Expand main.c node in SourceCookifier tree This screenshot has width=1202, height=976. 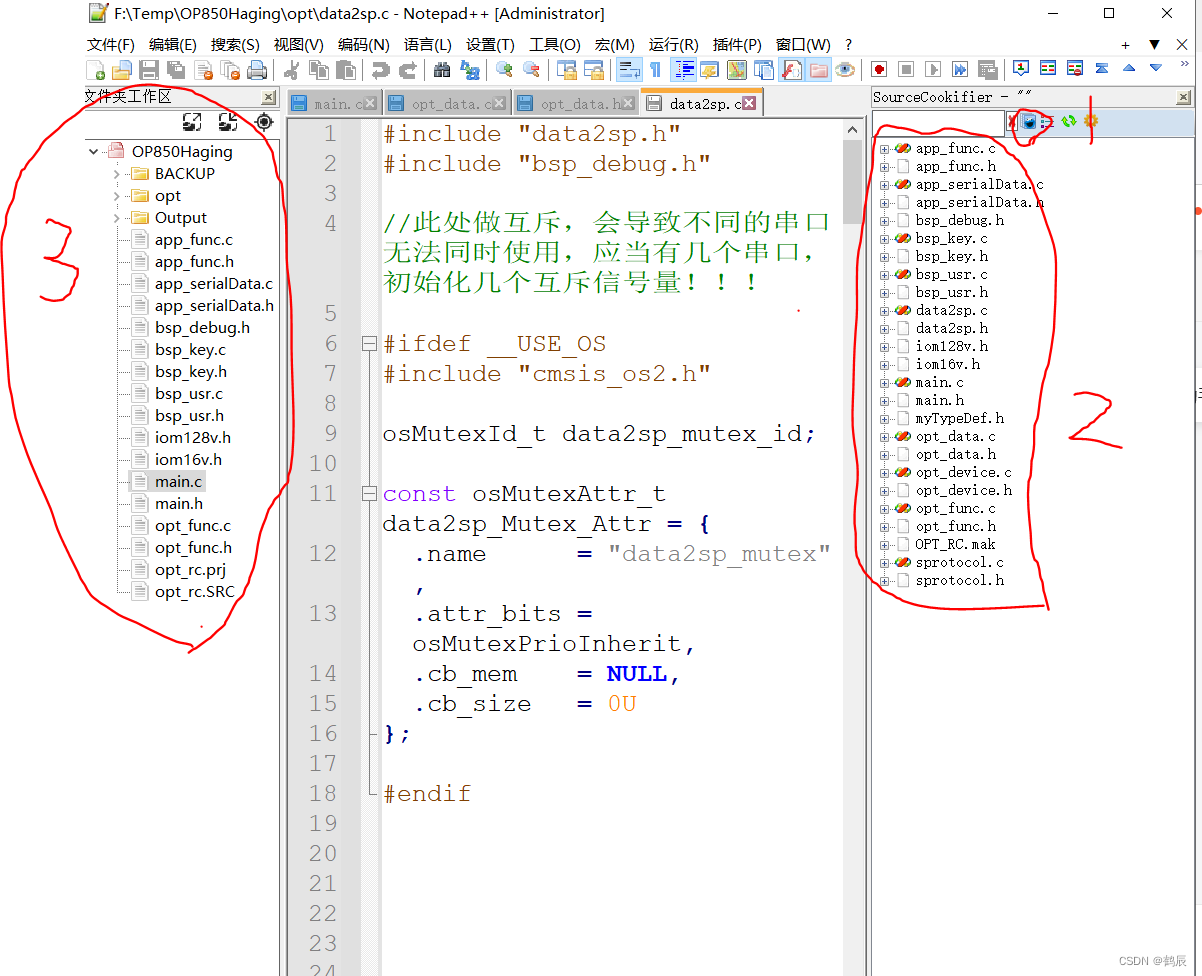point(884,383)
